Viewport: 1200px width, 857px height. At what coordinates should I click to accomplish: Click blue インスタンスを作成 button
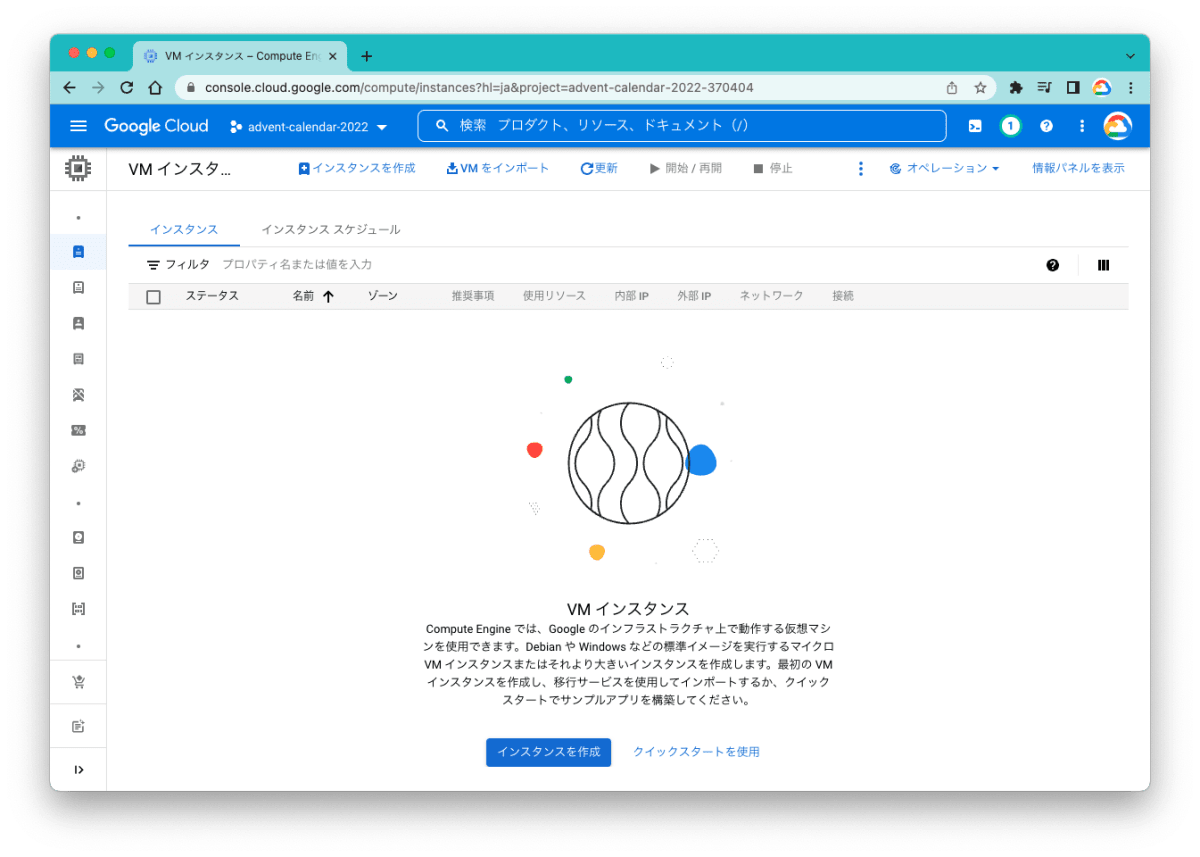548,752
